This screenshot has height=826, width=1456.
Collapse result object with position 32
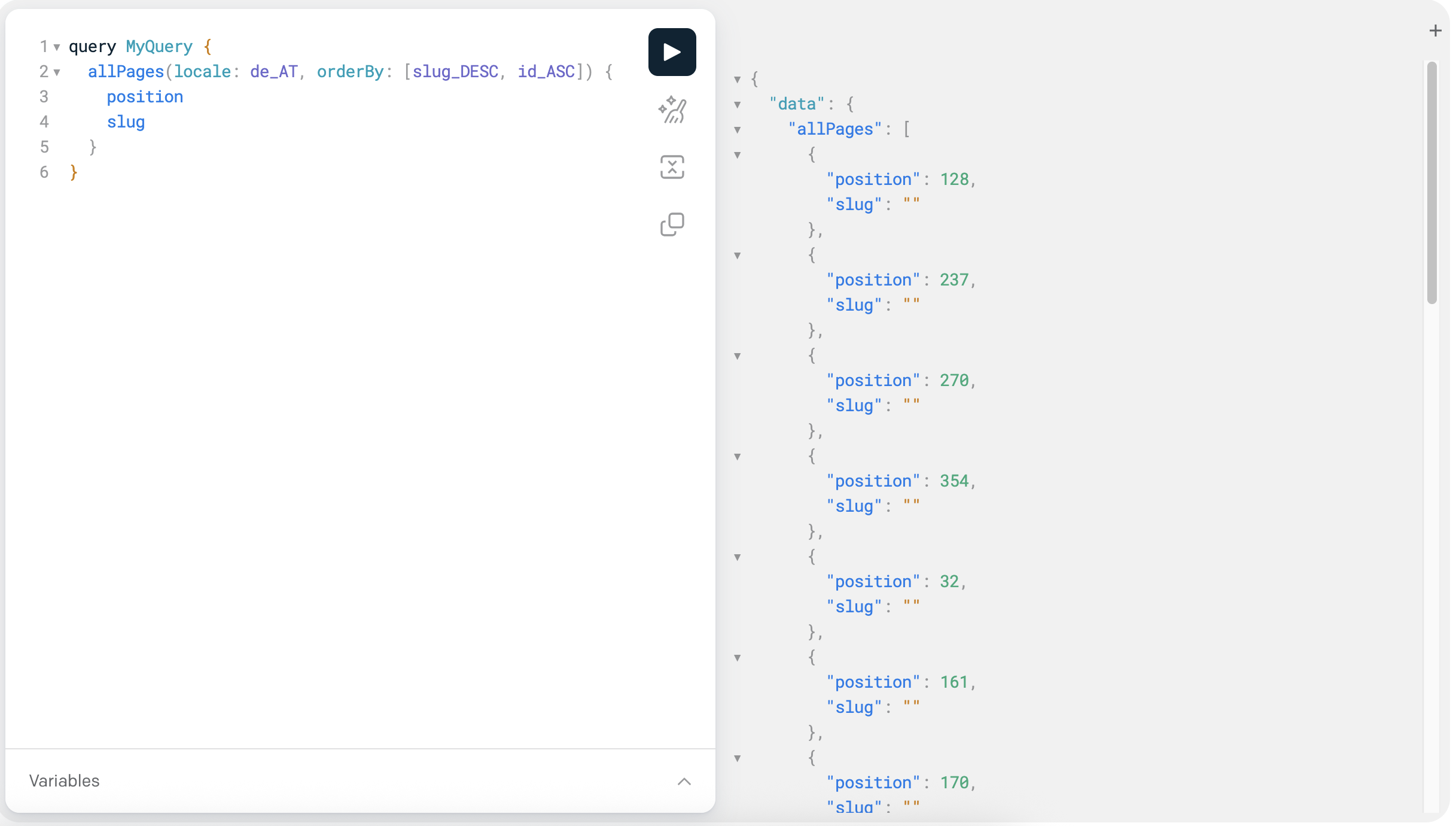pos(738,557)
